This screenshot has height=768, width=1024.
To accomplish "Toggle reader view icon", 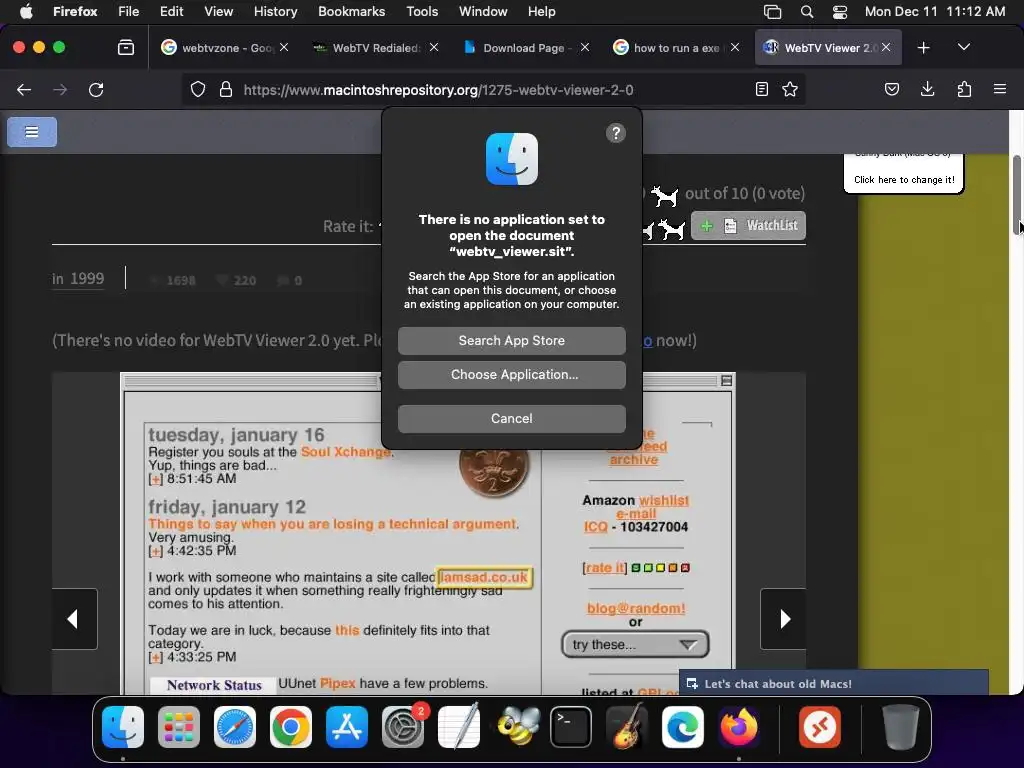I will (761, 89).
